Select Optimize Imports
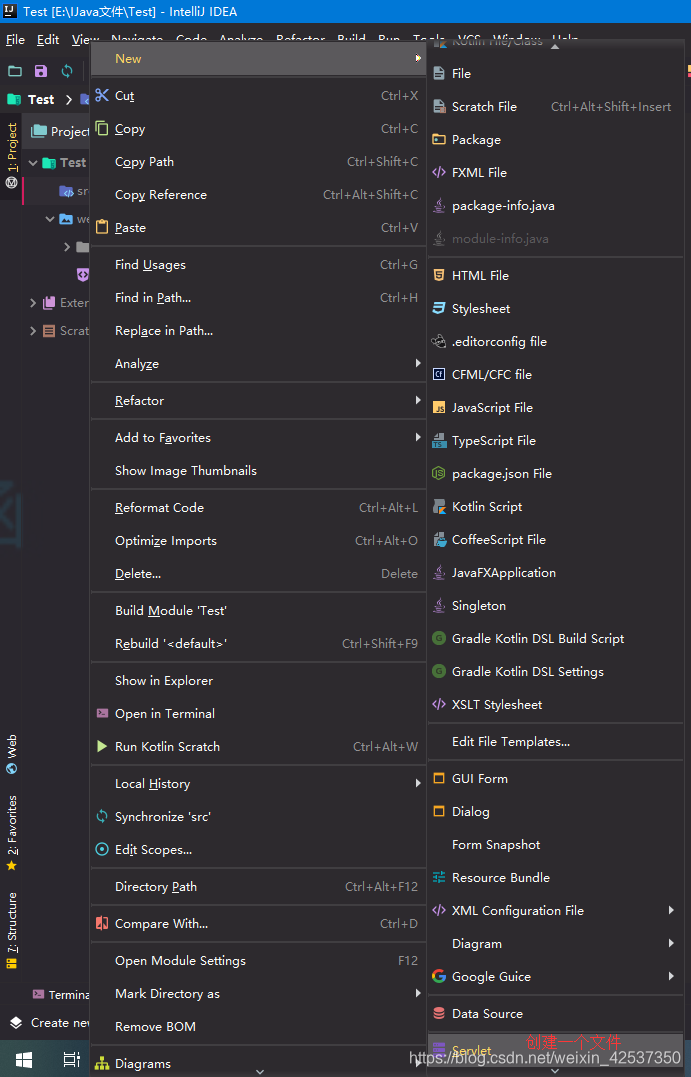Image resolution: width=691 pixels, height=1077 pixels. pos(258,541)
